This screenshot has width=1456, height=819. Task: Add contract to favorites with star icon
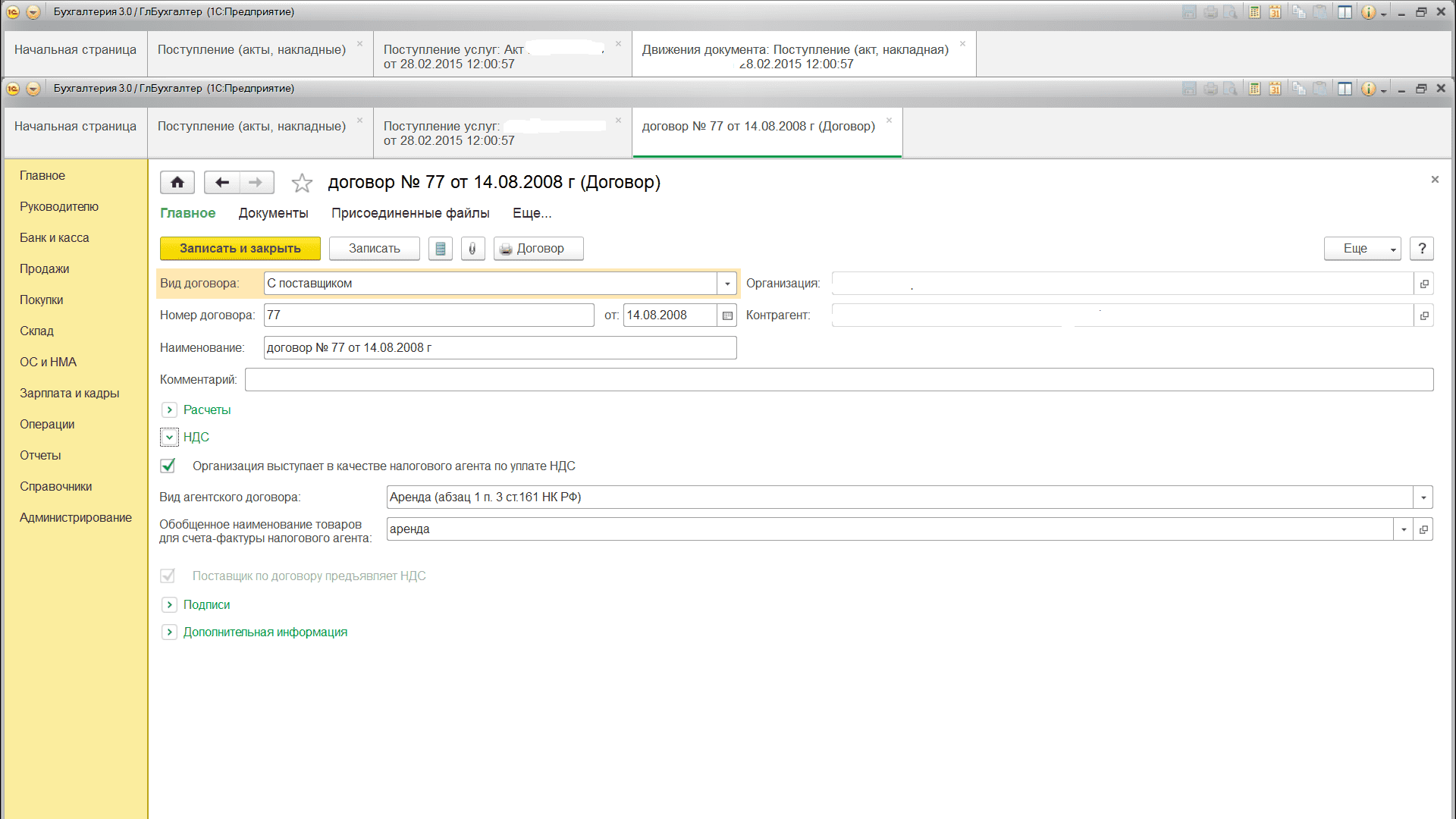pos(302,183)
